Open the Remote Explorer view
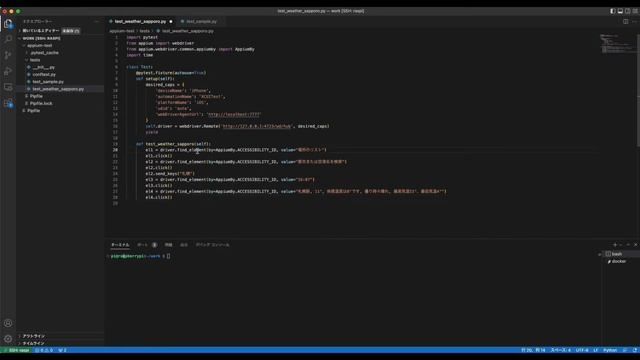Image resolution: width=640 pixels, height=360 pixels. (8, 87)
